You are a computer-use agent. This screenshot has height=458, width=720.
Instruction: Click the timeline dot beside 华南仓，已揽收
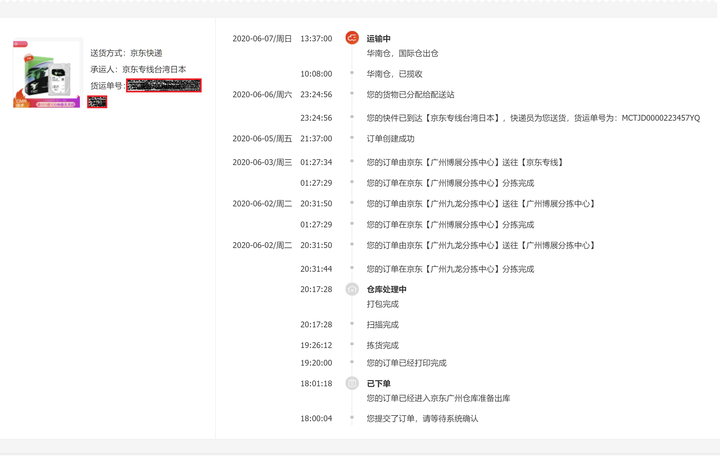352,73
